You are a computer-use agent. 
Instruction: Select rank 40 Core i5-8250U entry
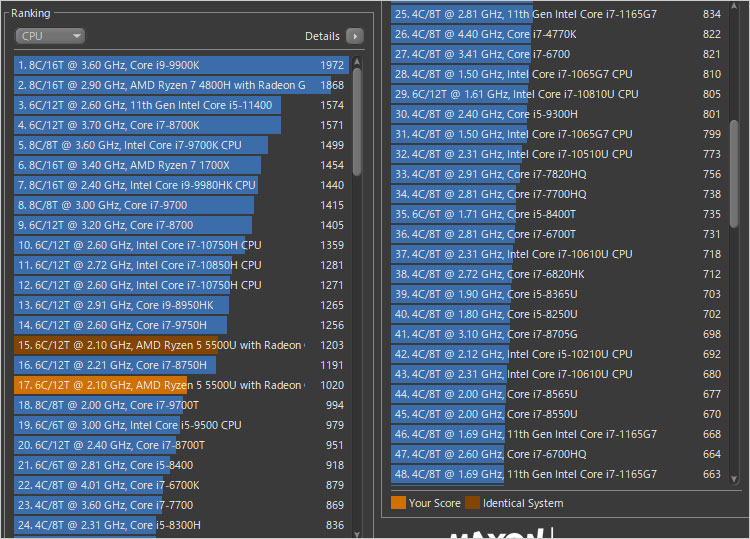[x=558, y=314]
